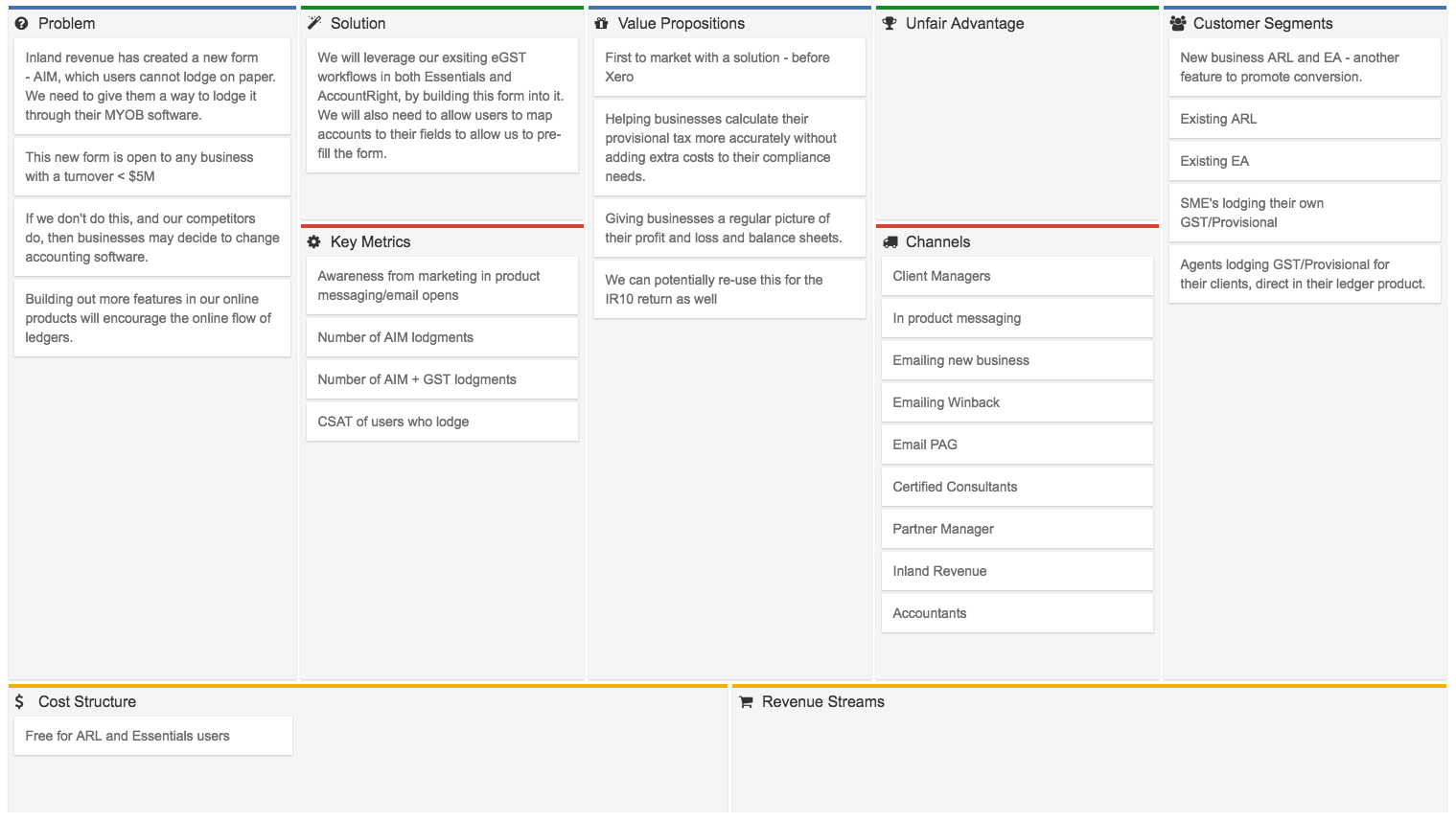Select the 'Client Managers' channel card
Viewport: 1456px width, 822px height.
point(1017,276)
